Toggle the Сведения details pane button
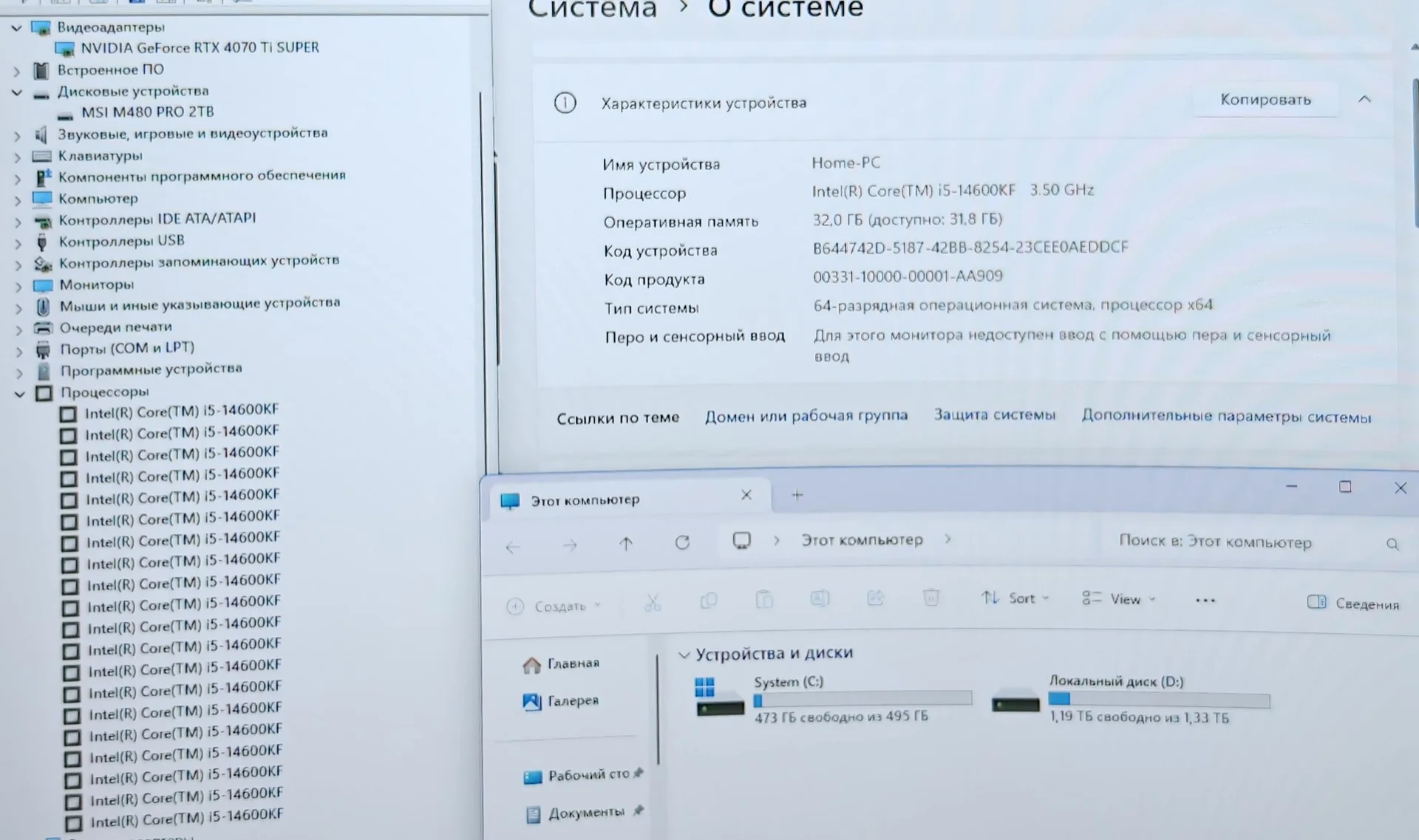Viewport: 1419px width, 840px height. 1353,604
